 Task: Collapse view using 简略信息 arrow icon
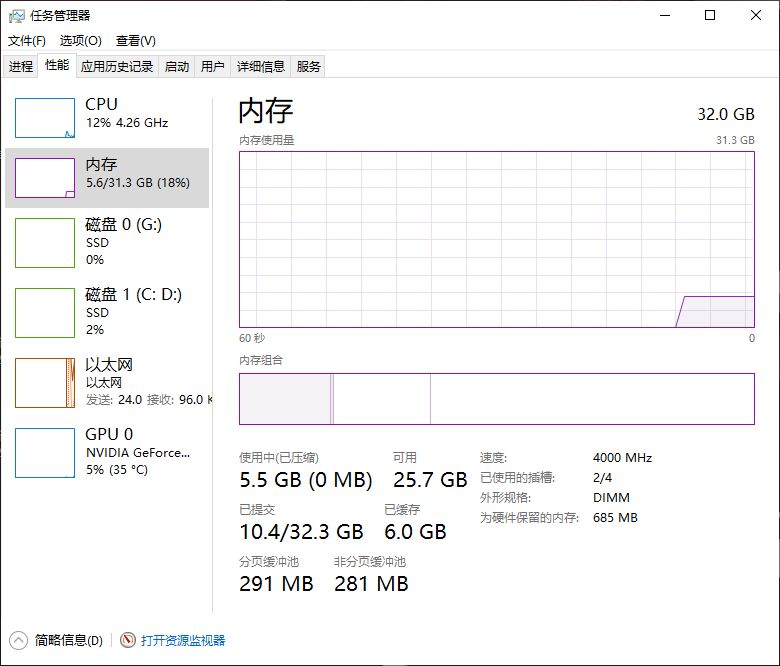(19, 640)
